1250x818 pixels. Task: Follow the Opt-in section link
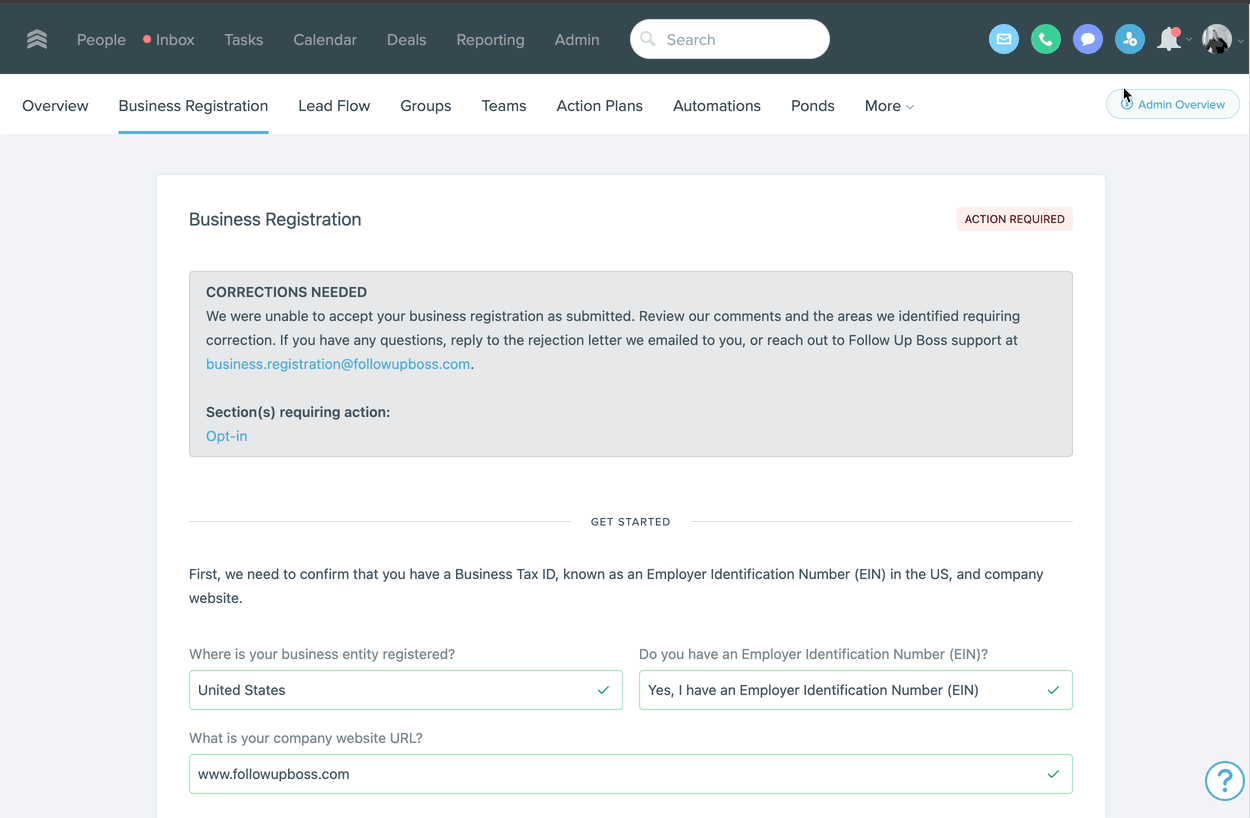click(226, 436)
